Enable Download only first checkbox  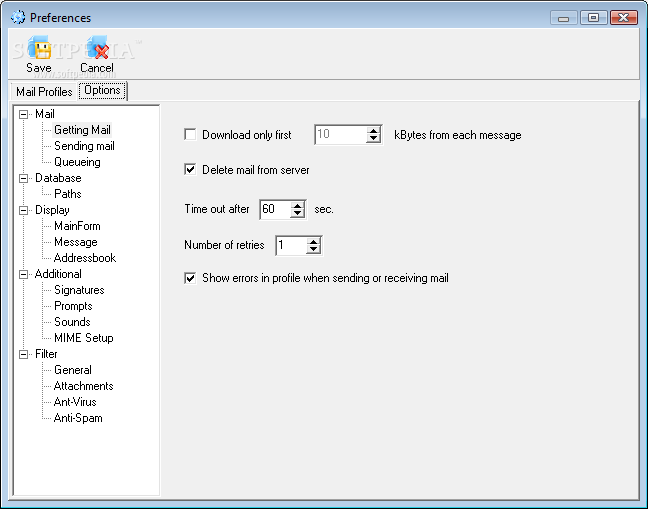click(190, 135)
